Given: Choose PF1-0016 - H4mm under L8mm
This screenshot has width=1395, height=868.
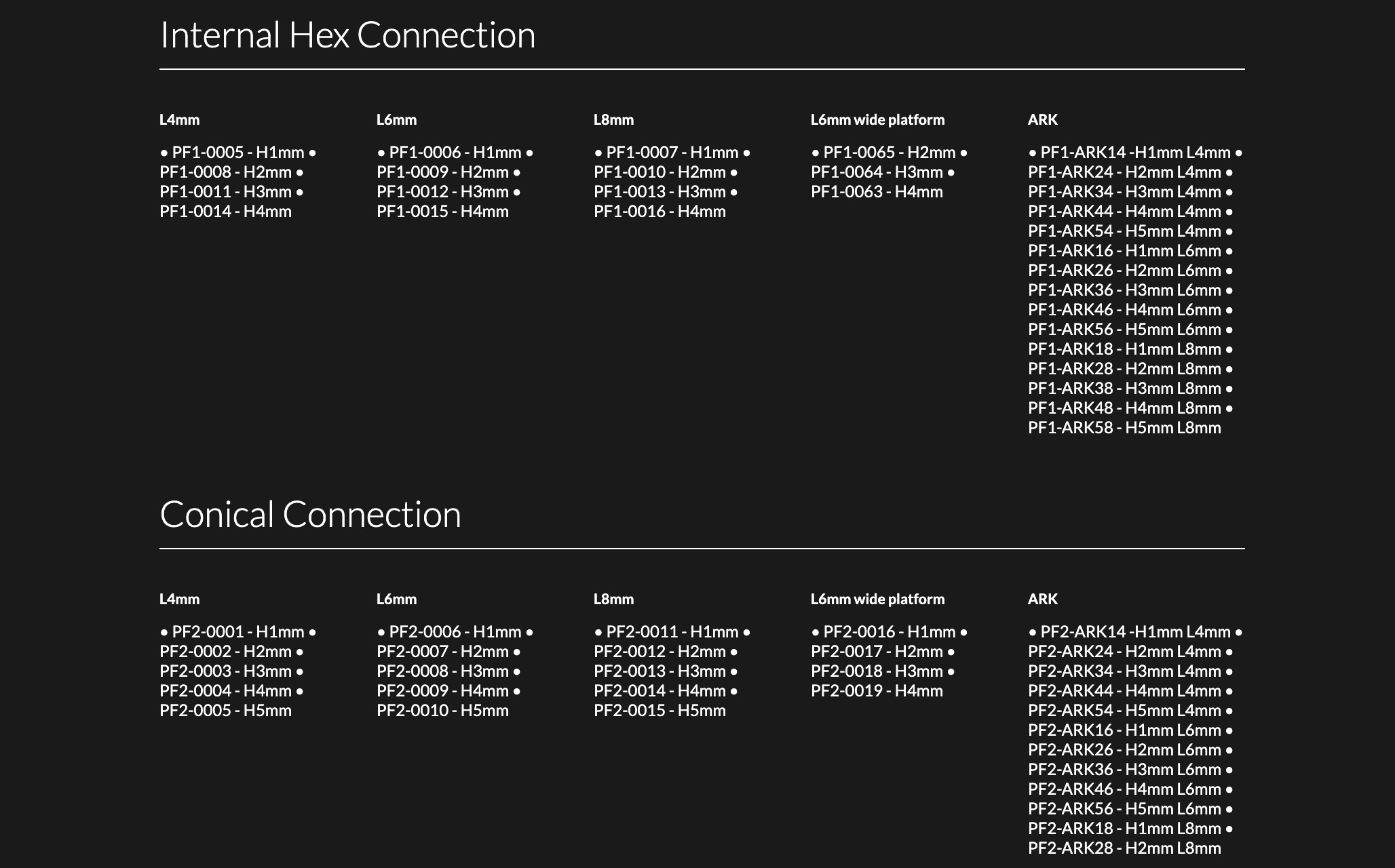Looking at the screenshot, I should click(x=660, y=212).
